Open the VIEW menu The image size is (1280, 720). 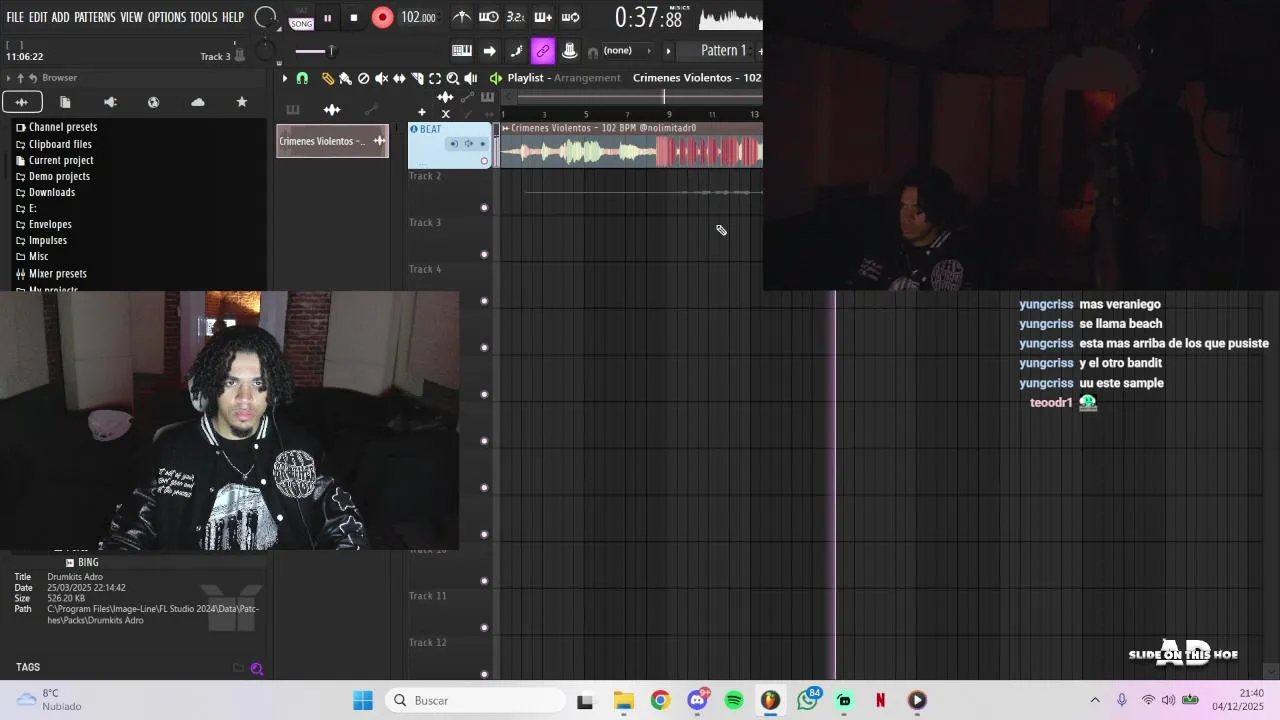131,17
